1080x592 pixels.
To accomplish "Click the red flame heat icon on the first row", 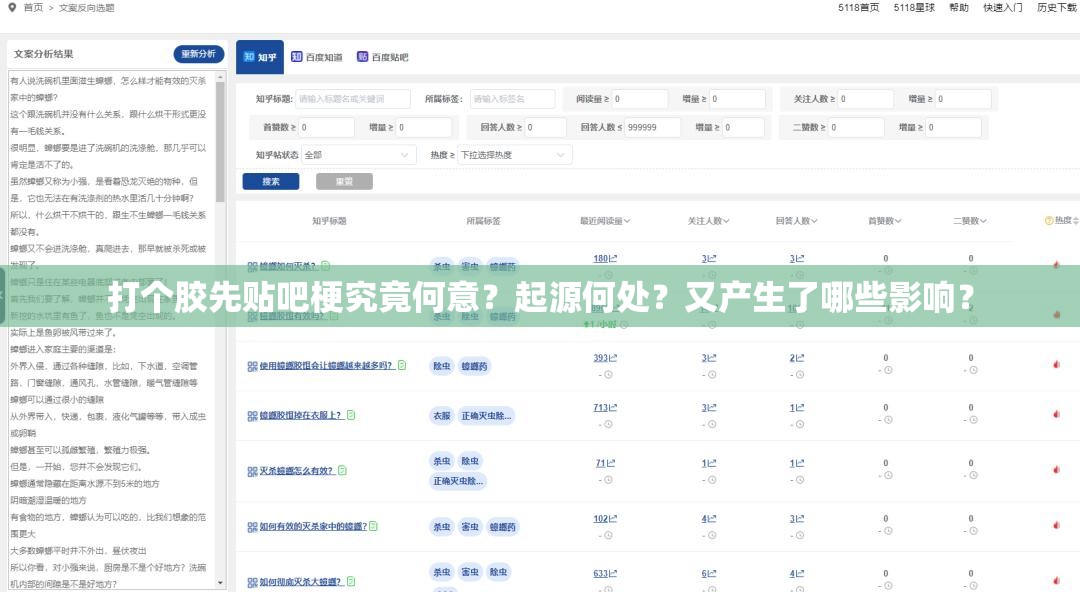I will click(1056, 264).
